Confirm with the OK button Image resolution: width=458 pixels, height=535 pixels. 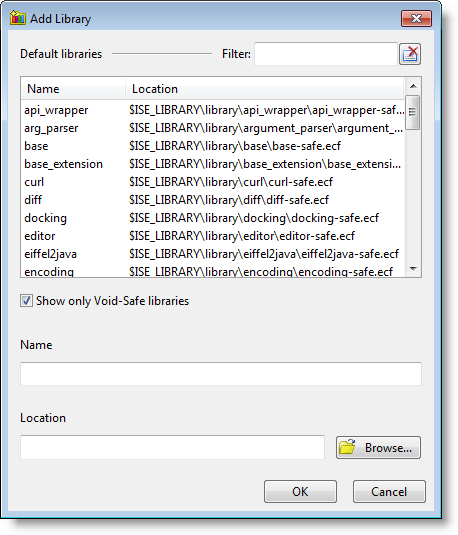[300, 492]
